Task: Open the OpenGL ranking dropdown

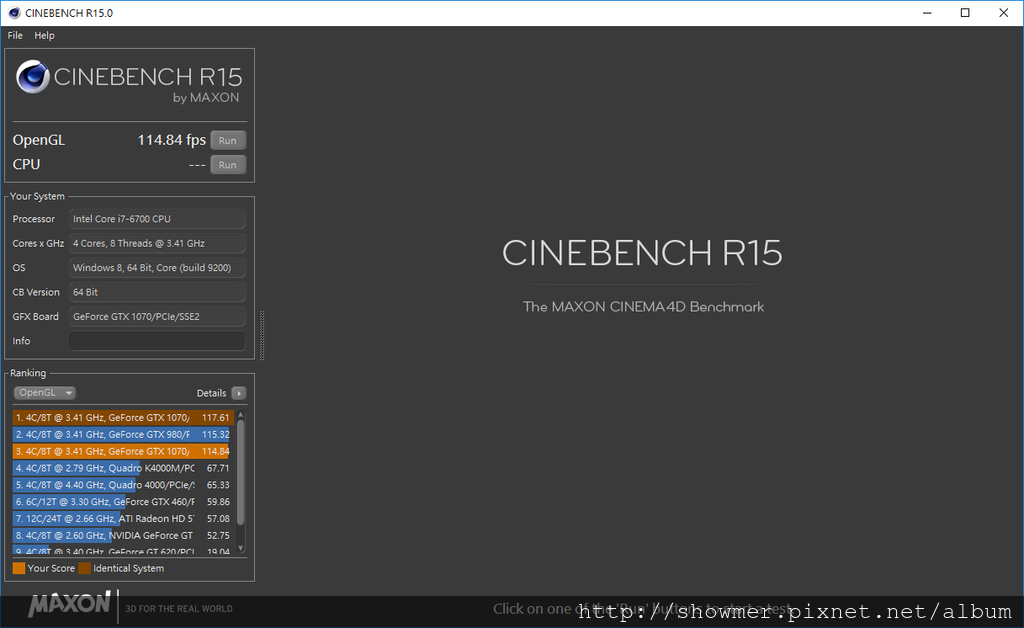Action: coord(45,392)
